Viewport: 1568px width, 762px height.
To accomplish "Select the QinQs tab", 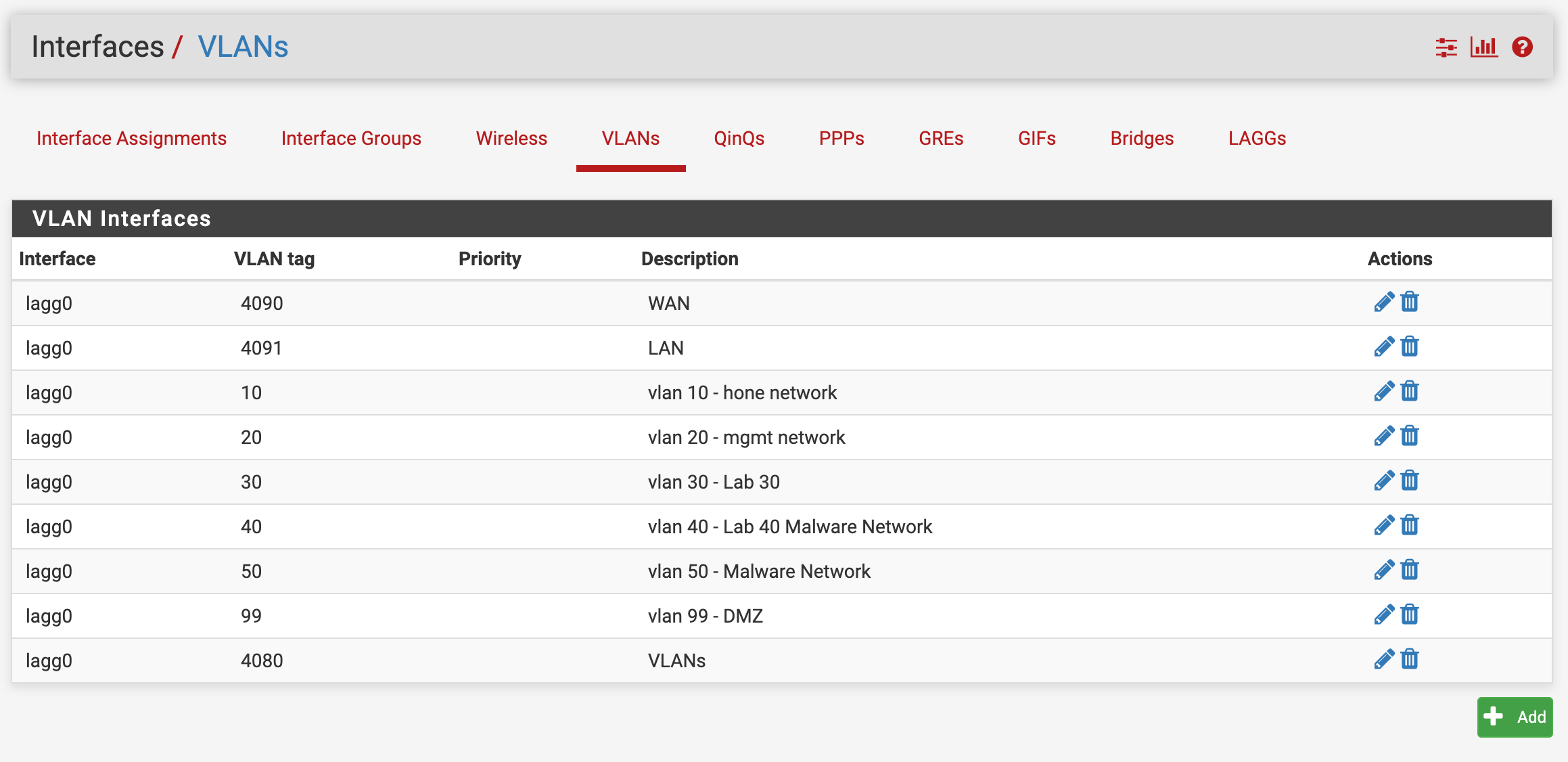I will click(739, 138).
